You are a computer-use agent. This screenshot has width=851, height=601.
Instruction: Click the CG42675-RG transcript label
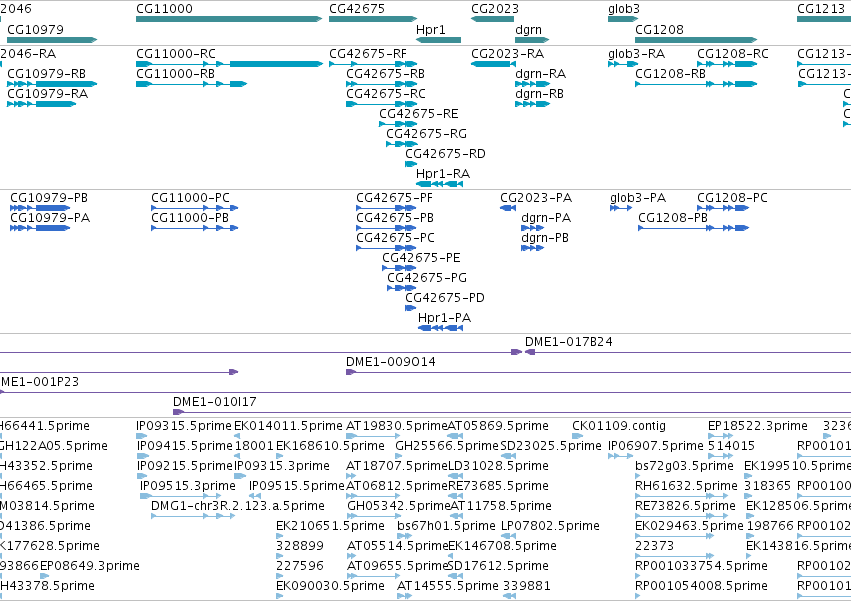(x=427, y=134)
